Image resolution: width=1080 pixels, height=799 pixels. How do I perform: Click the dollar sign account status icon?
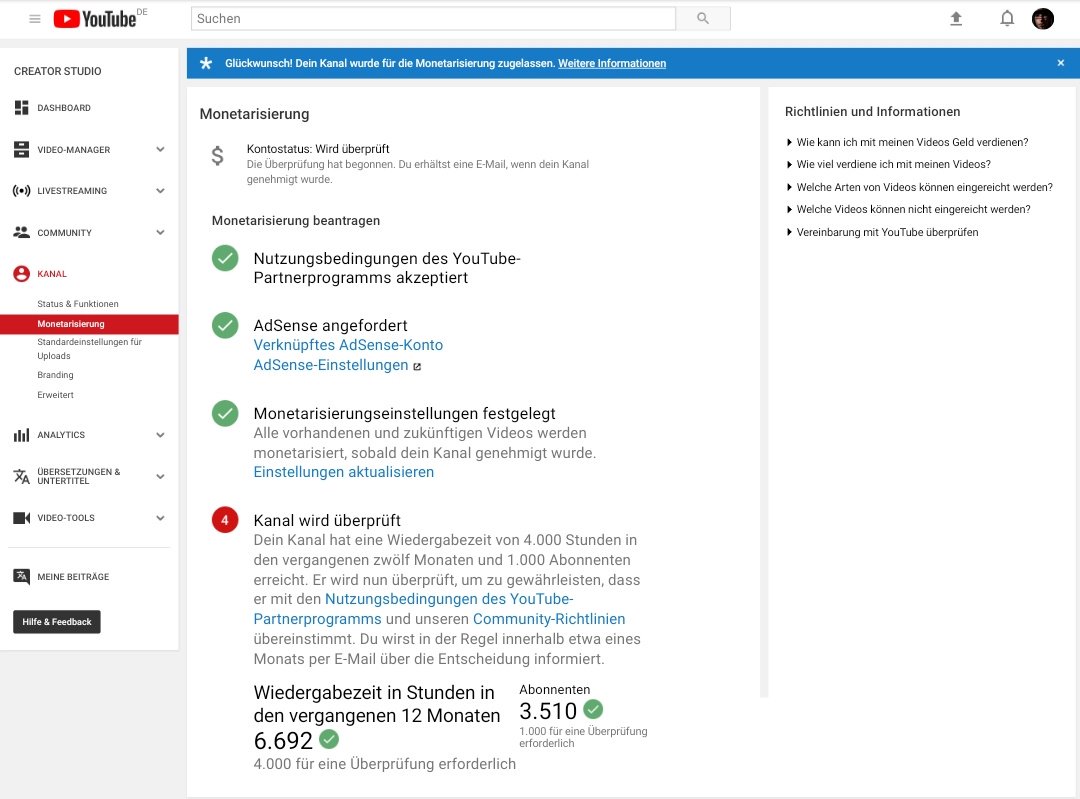click(x=217, y=156)
